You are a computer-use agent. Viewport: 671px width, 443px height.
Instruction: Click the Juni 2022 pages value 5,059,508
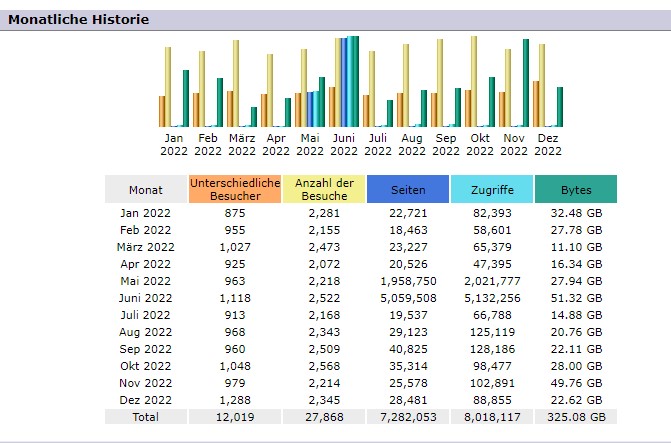pyautogui.click(x=407, y=298)
